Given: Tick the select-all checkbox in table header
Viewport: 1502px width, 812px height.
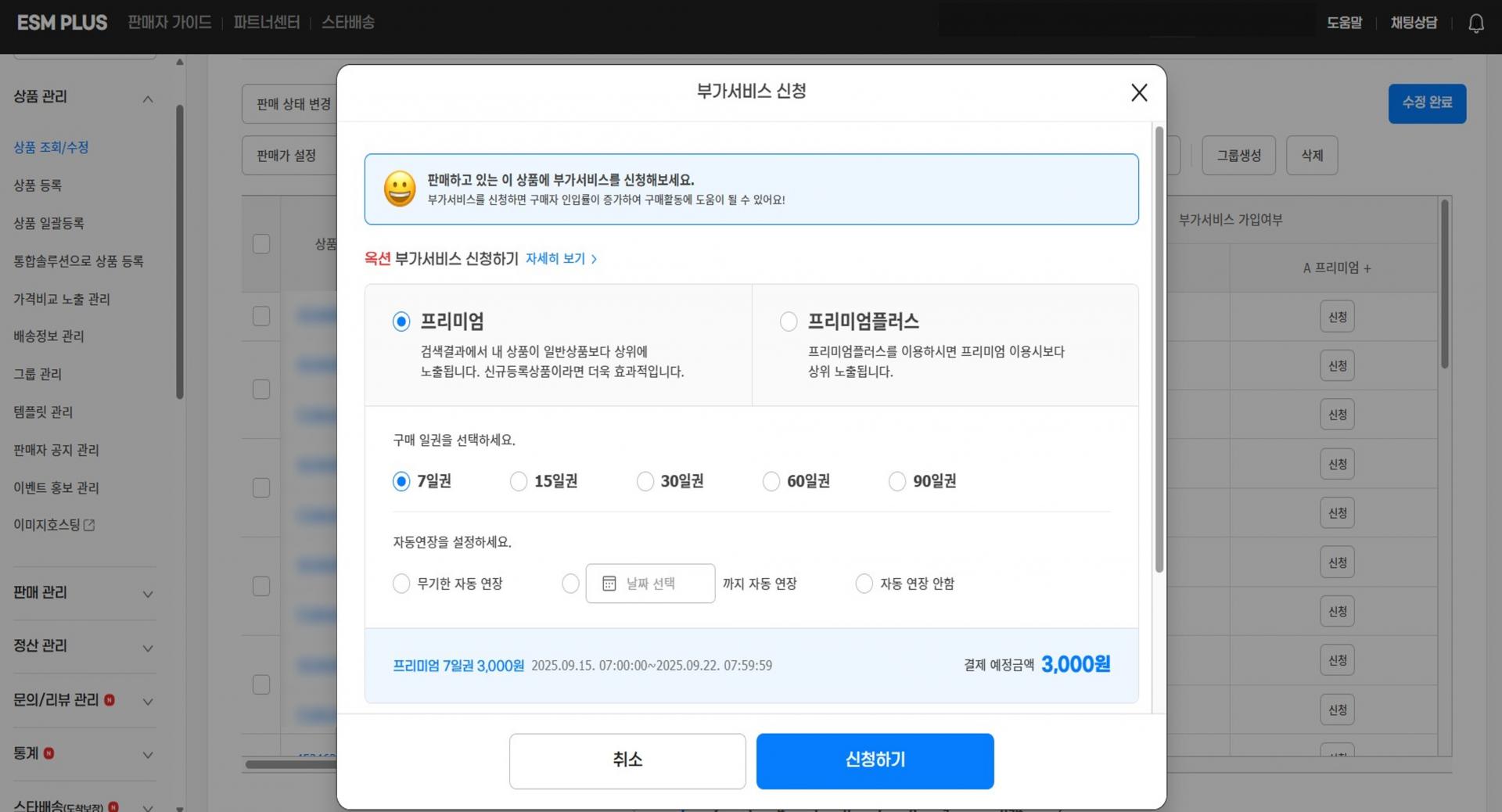Looking at the screenshot, I should pyautogui.click(x=261, y=244).
